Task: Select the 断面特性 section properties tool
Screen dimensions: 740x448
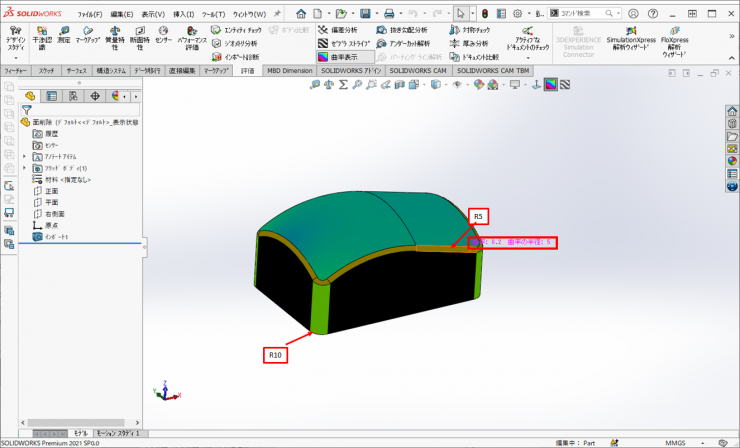Action: point(138,38)
